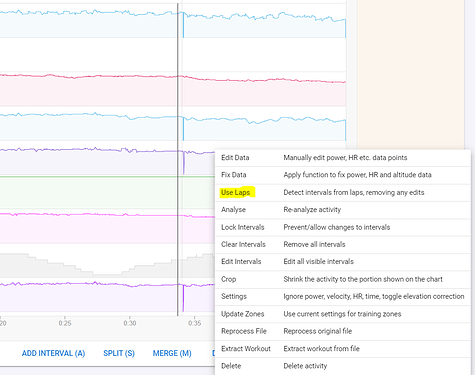The height and width of the screenshot is (375, 475).
Task: Click the 0:30 time axis marker
Action: [130, 323]
